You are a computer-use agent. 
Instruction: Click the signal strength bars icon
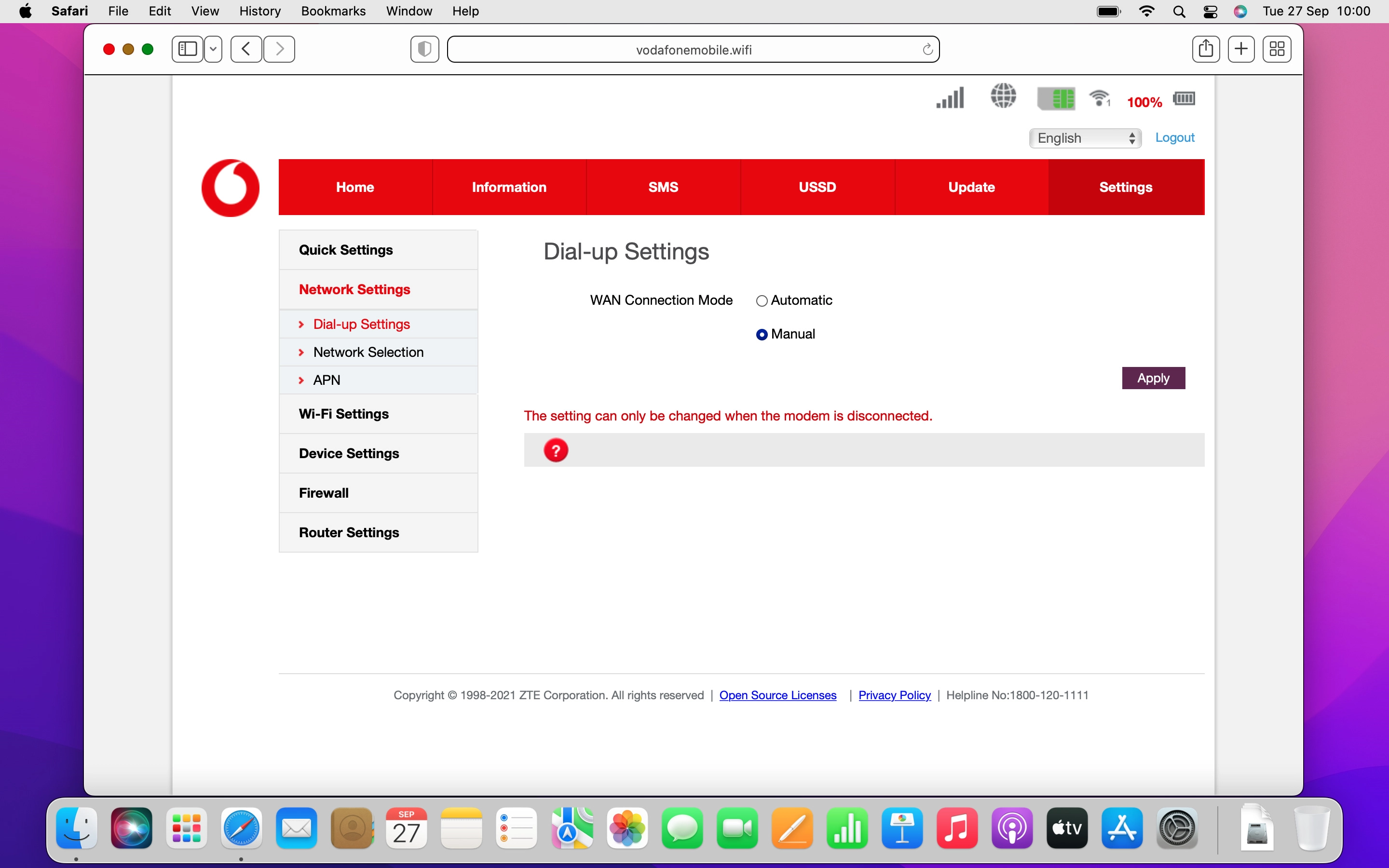coord(950,98)
